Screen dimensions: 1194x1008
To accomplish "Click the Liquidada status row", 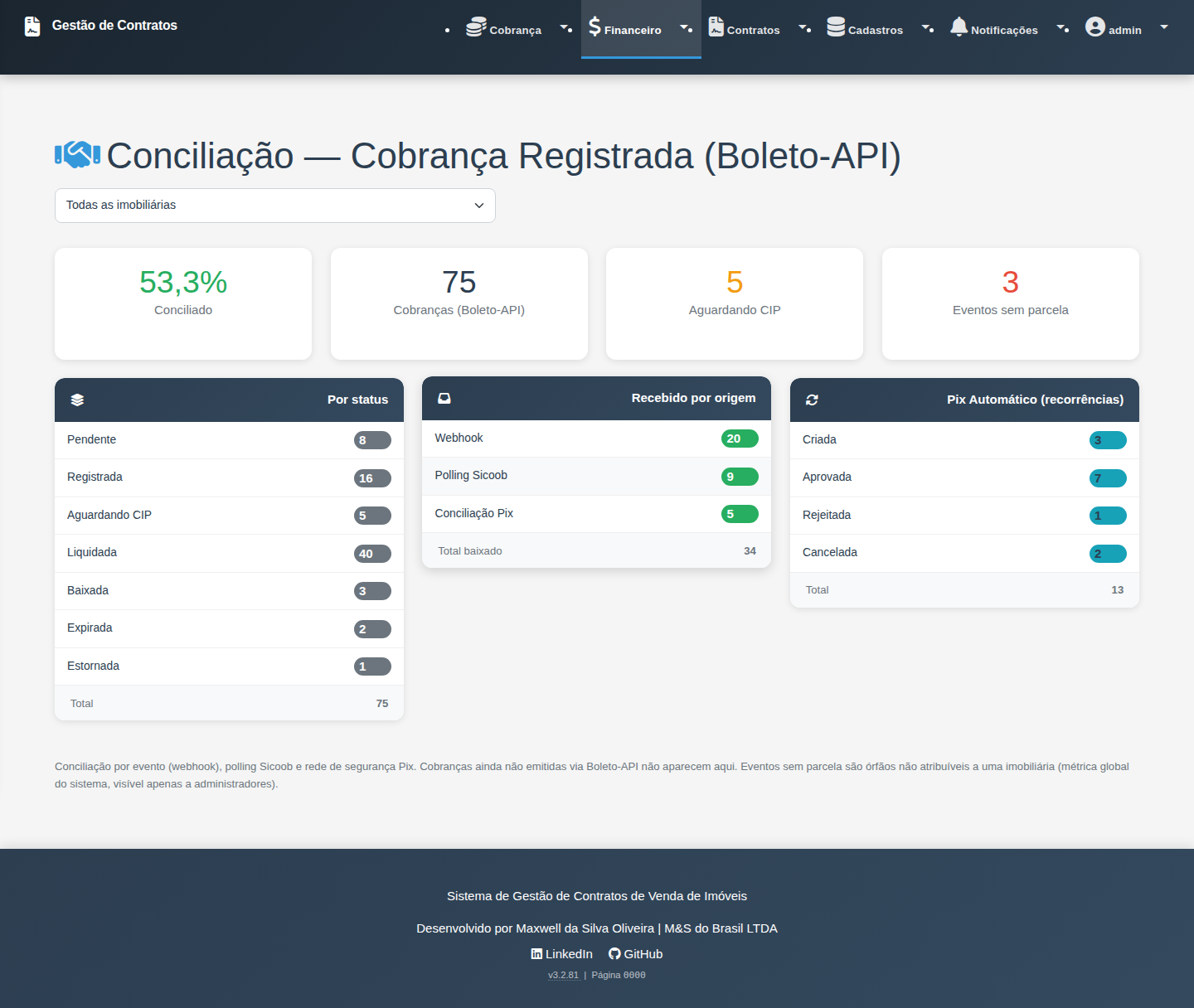I will tap(229, 553).
